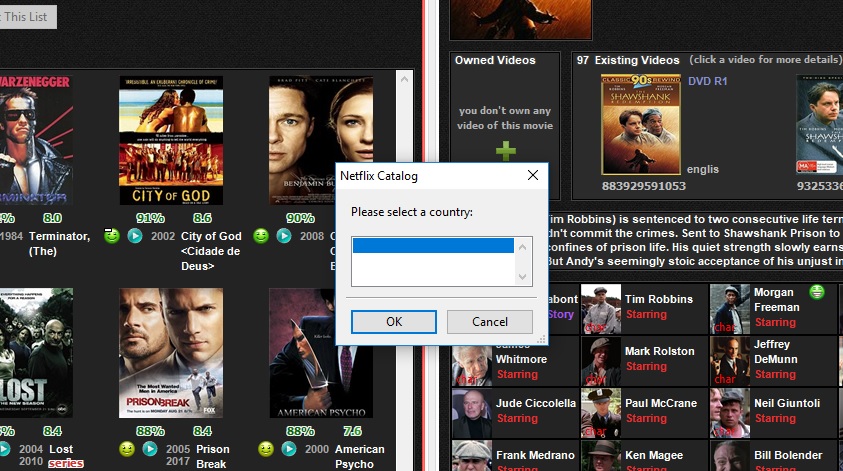Click play icon beside 2008 movie
The height and width of the screenshot is (471, 843).
coord(284,236)
